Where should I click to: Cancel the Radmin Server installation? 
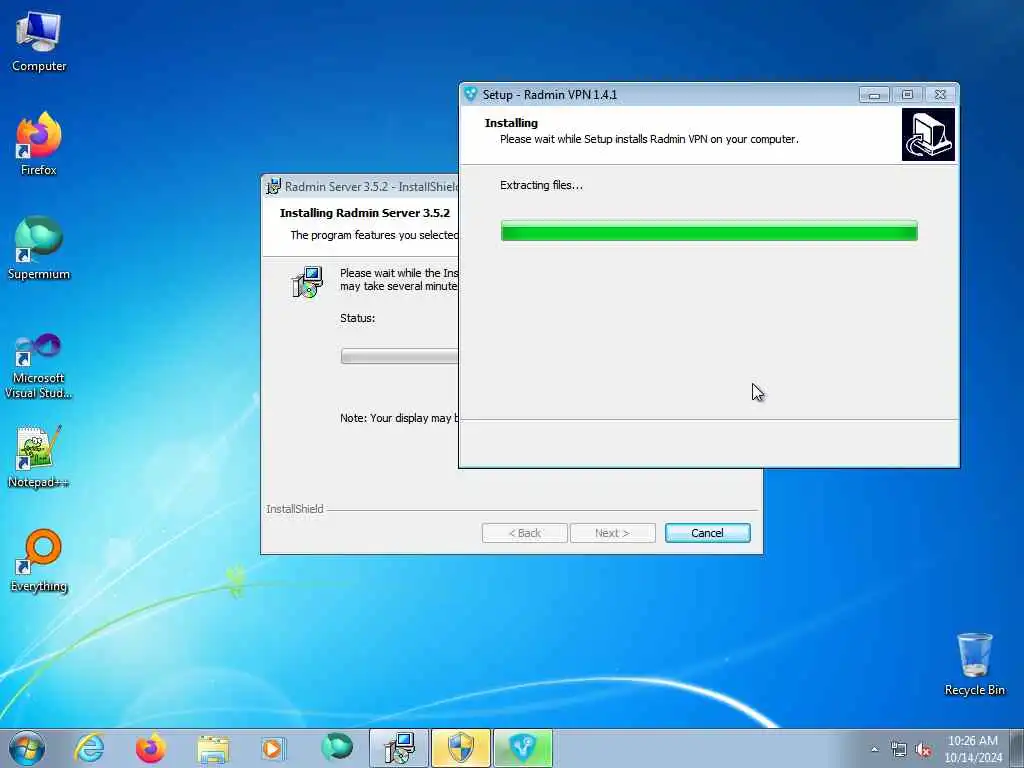tap(707, 533)
